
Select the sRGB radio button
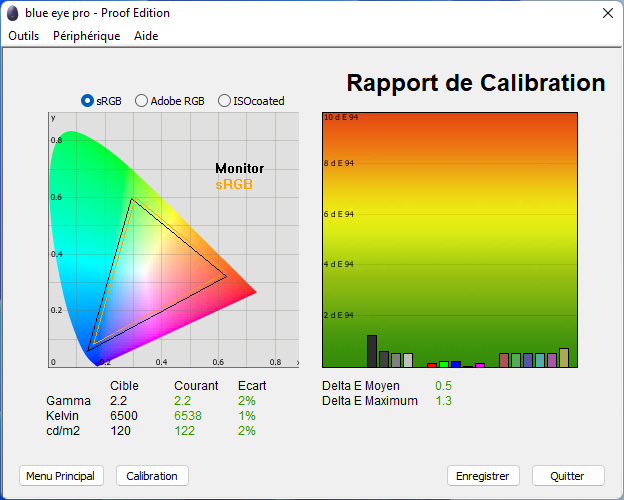point(88,101)
